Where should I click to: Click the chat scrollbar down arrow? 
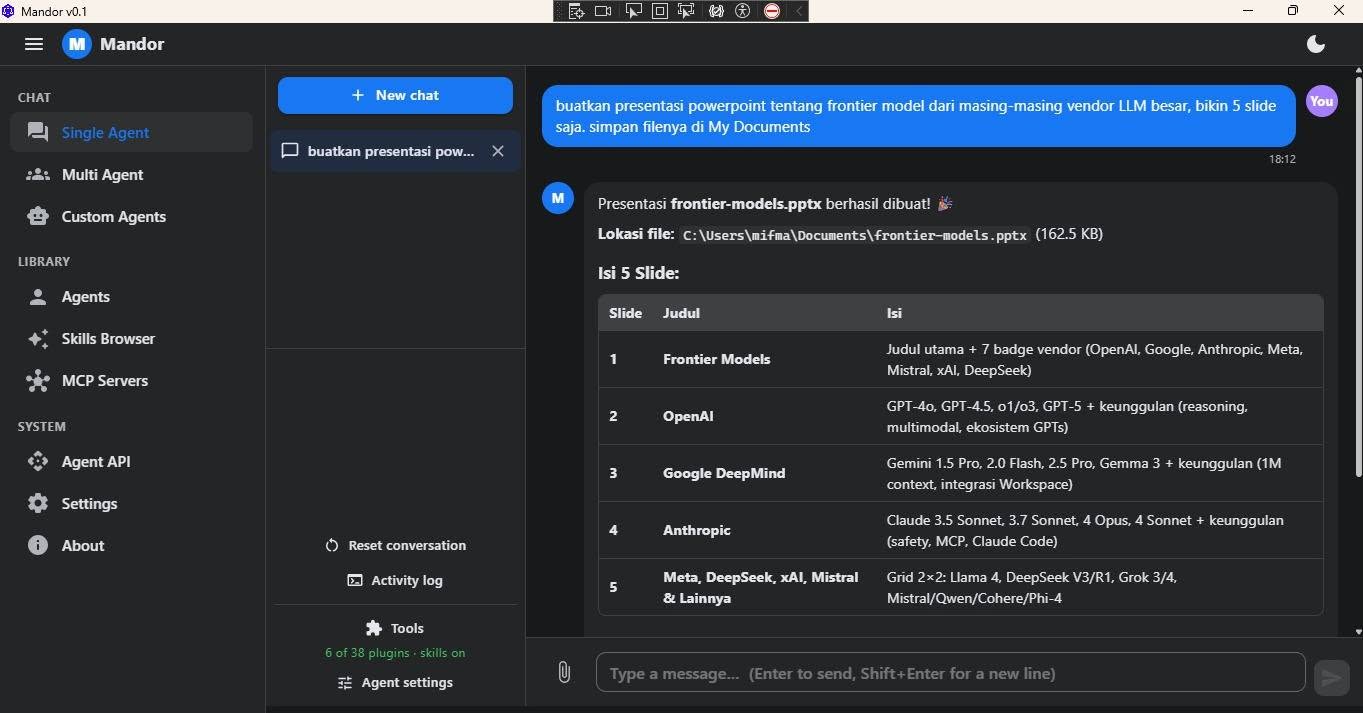(1357, 631)
